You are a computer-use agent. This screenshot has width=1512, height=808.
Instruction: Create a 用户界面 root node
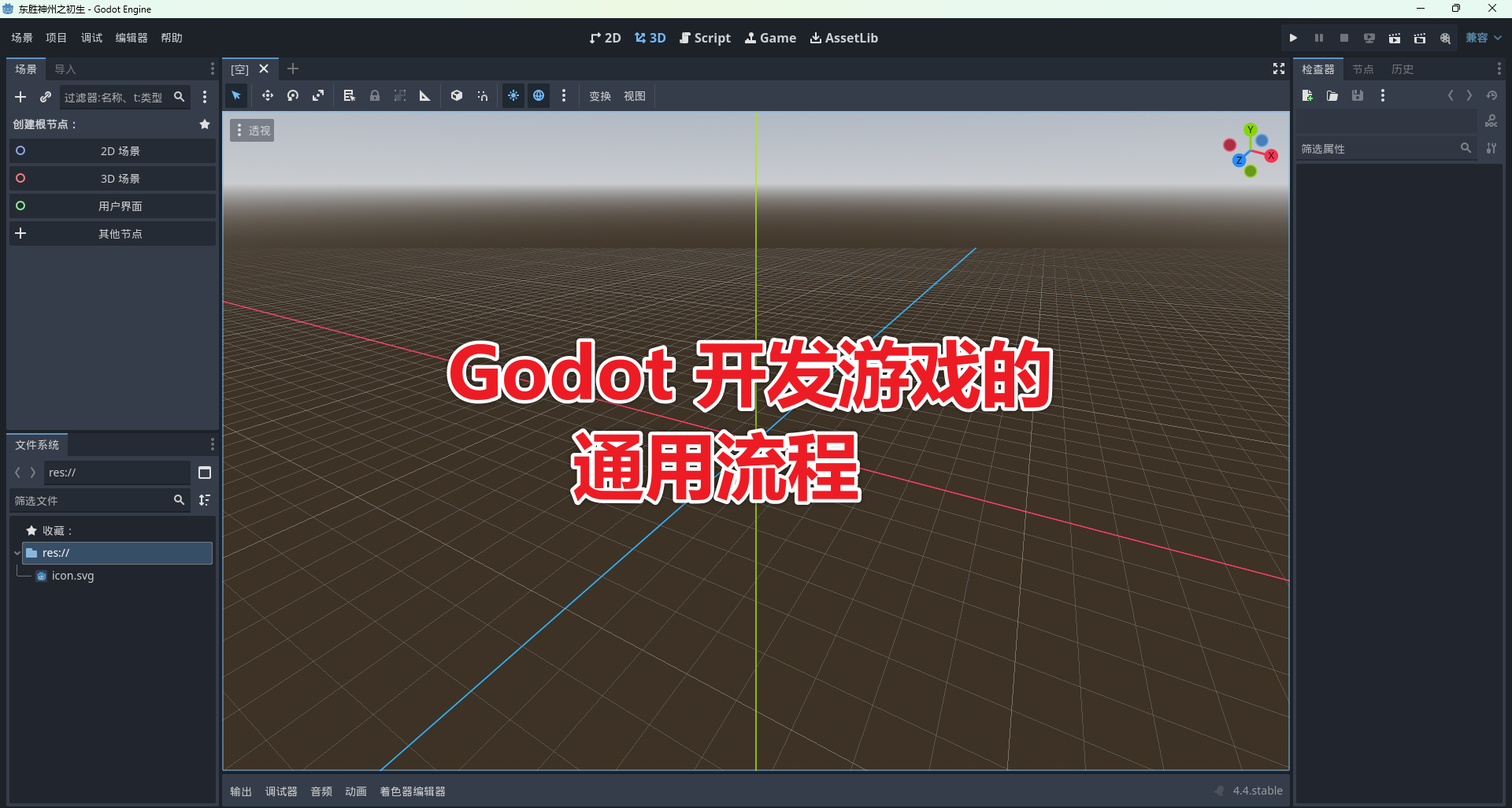pyautogui.click(x=113, y=206)
